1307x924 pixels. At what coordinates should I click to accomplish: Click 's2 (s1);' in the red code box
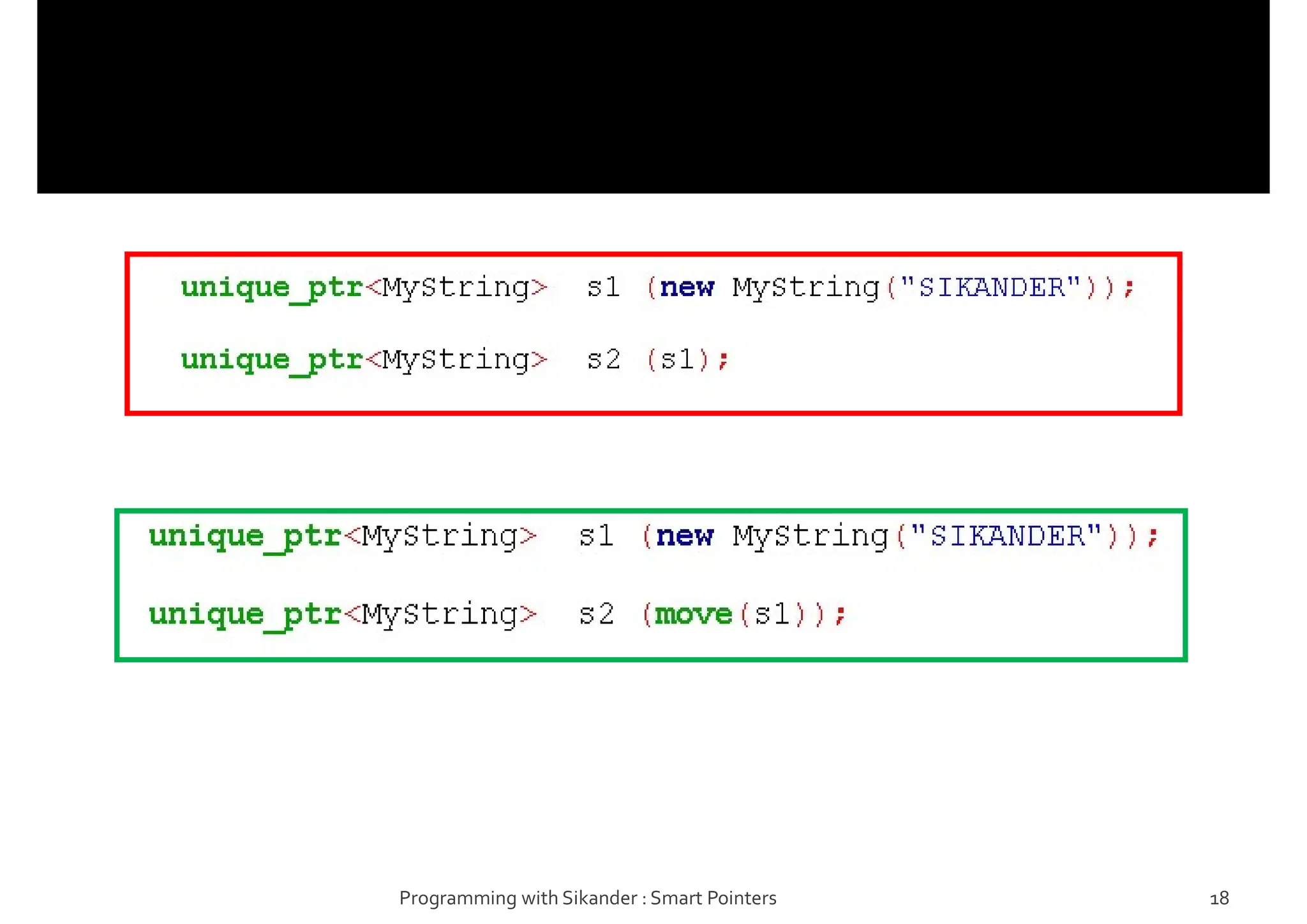click(657, 360)
